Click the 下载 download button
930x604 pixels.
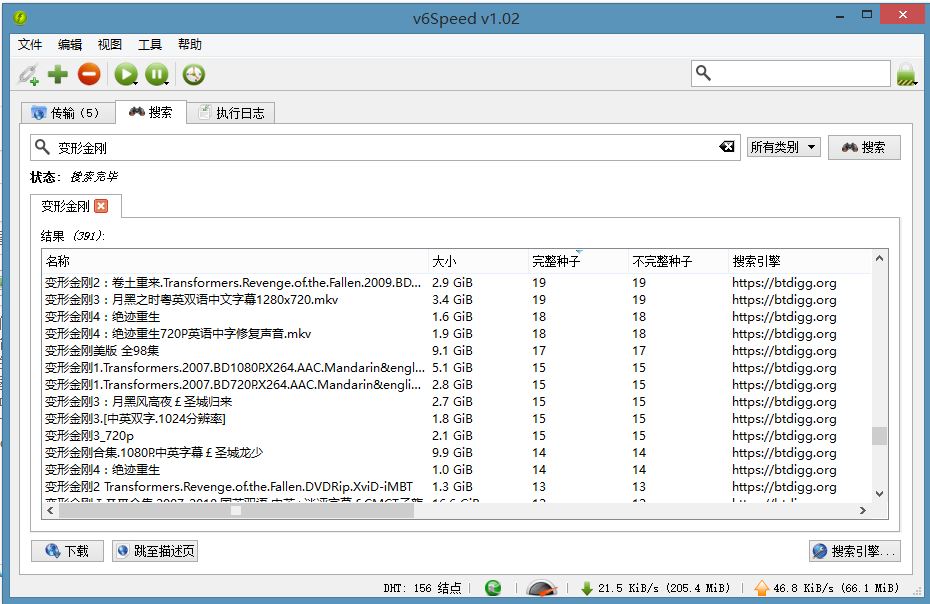click(67, 551)
